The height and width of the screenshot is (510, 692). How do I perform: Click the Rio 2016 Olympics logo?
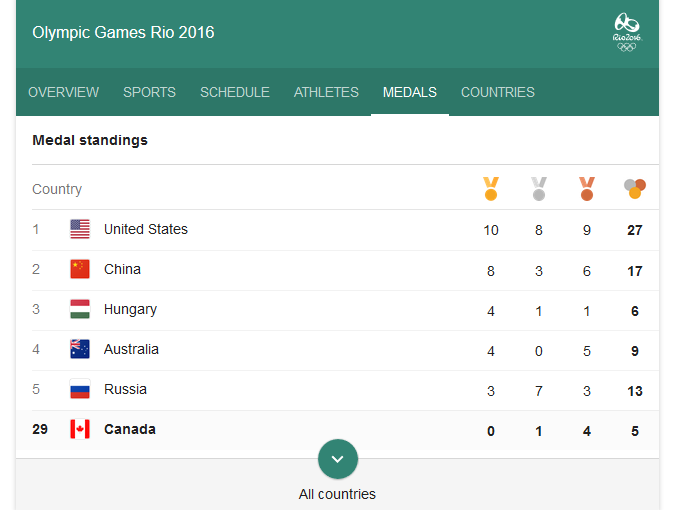[x=627, y=32]
